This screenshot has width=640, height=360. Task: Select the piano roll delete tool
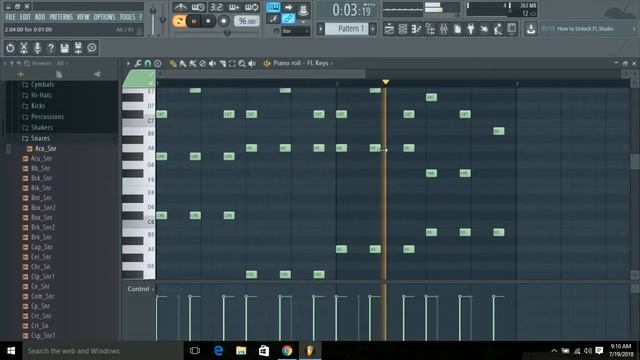pos(202,63)
